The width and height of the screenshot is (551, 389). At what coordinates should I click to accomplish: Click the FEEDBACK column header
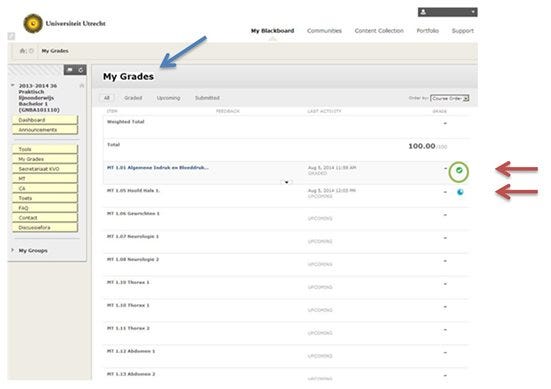coord(228,111)
